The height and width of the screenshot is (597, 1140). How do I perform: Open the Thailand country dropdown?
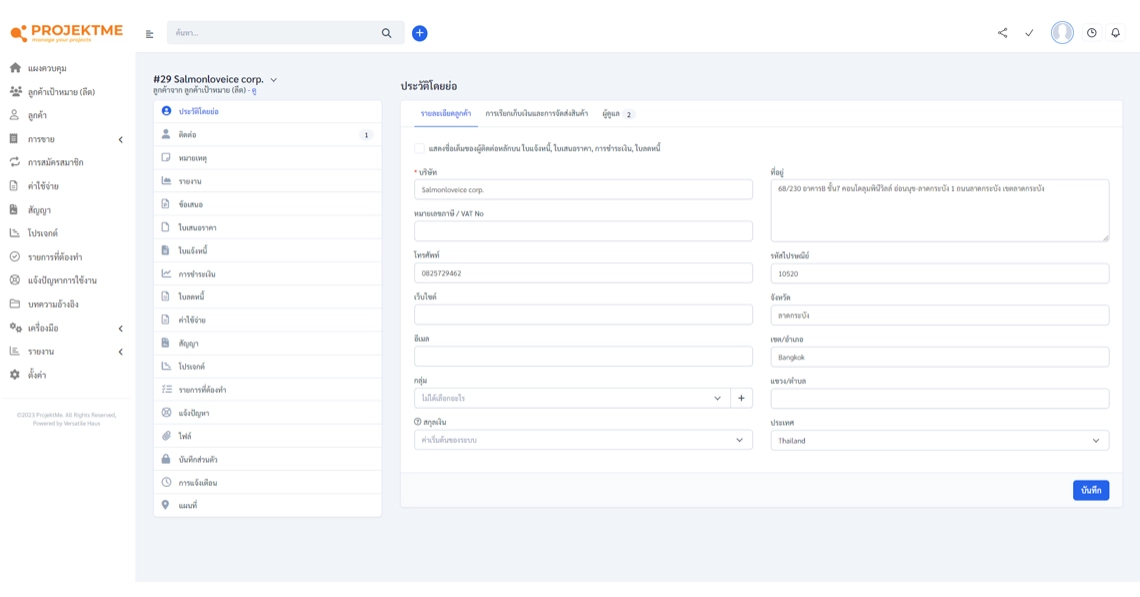click(x=939, y=441)
